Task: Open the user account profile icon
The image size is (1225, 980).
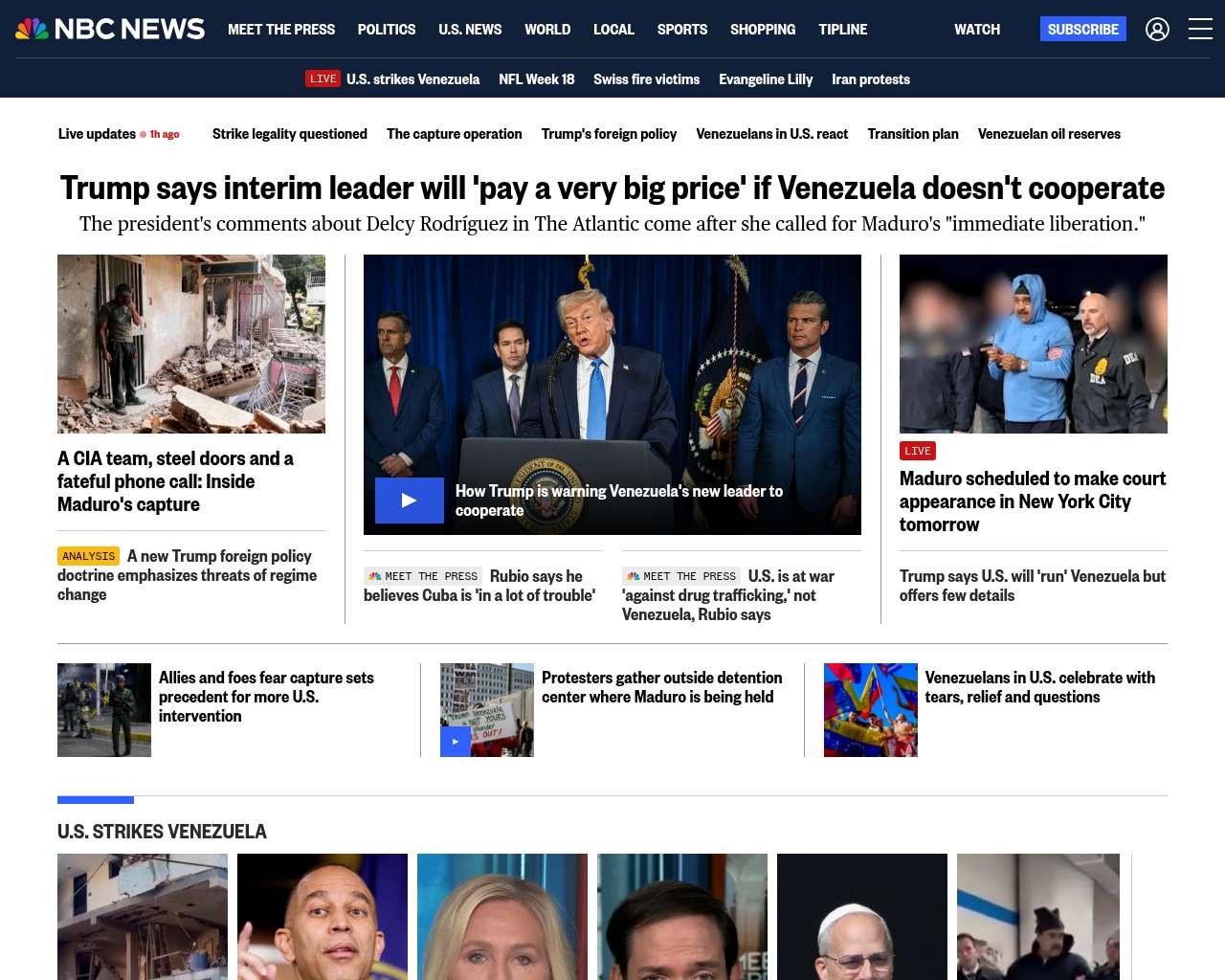Action: coord(1157,30)
